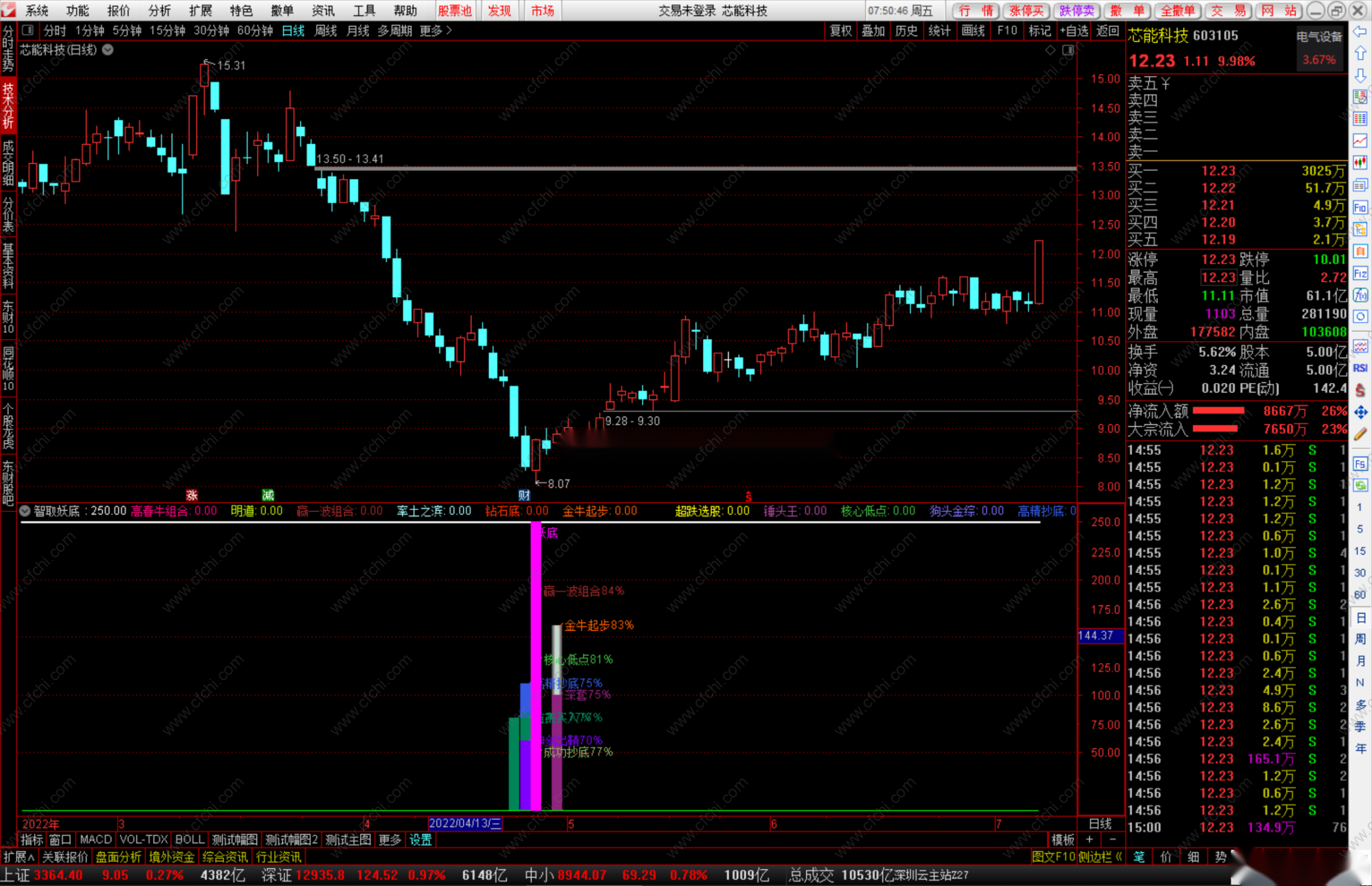
Task: Click the back arrow icon in right toolbar
Action: click(1360, 32)
